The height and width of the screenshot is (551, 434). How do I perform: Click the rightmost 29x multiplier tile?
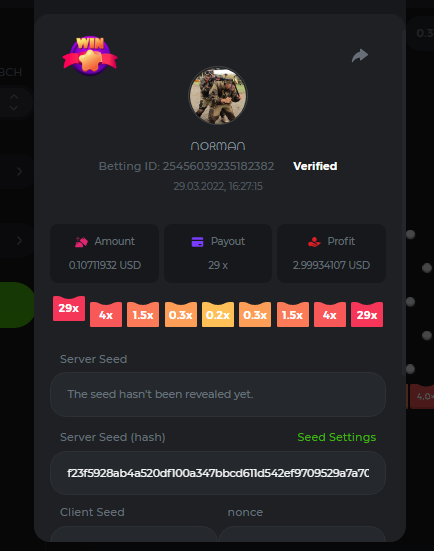(x=367, y=315)
